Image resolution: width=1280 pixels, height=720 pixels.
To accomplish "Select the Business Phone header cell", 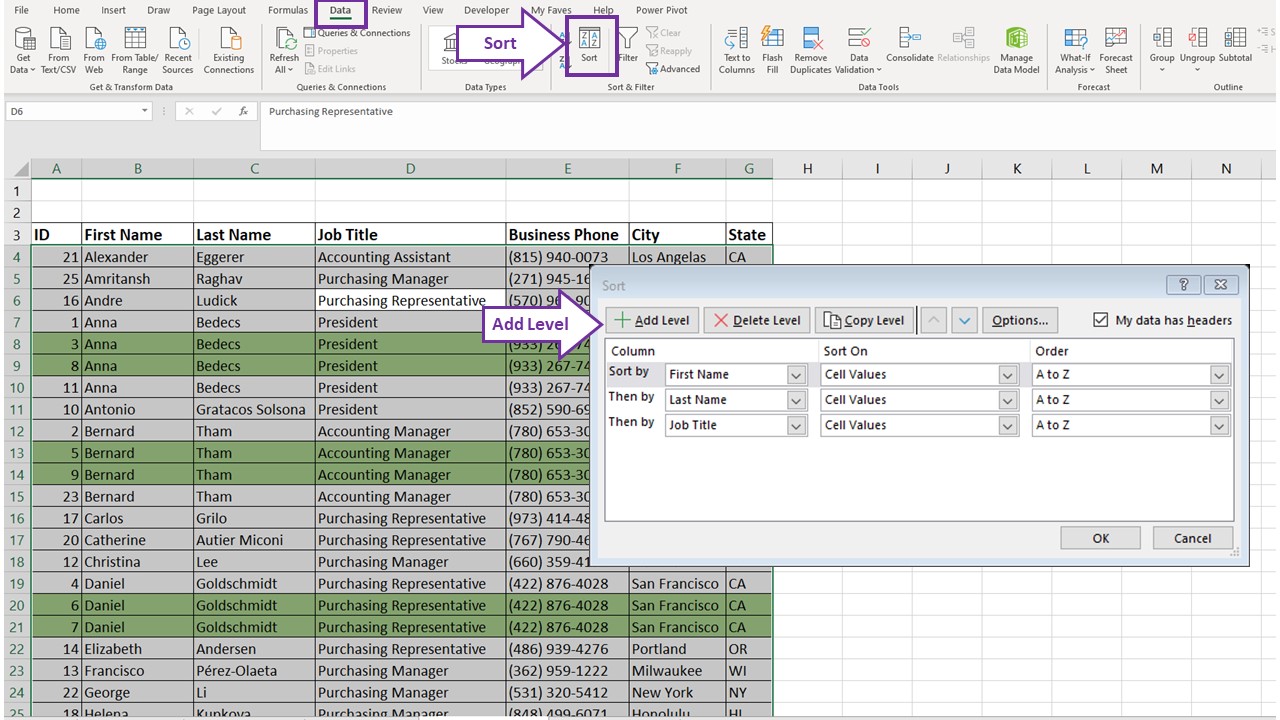I will click(567, 235).
